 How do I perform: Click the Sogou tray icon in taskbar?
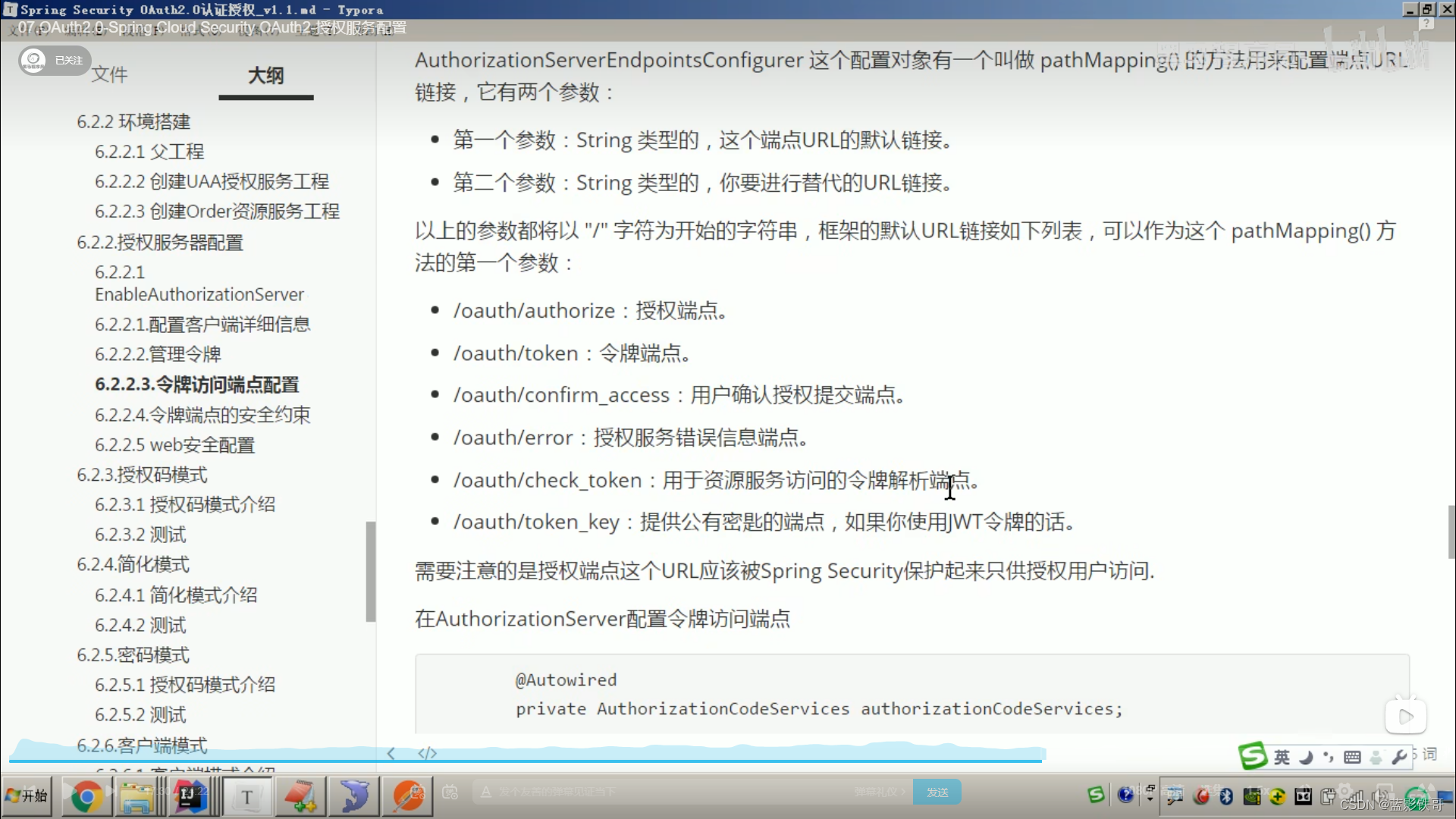1096,795
